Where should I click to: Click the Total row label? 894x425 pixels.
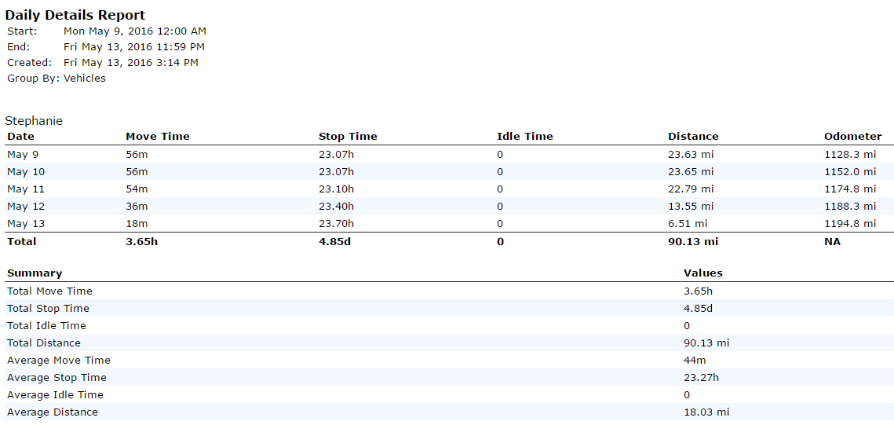pos(22,241)
